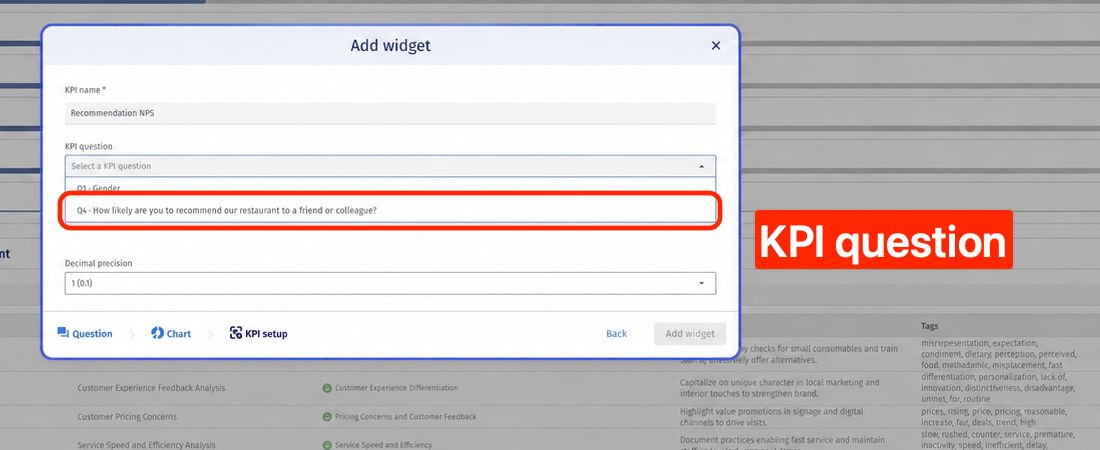Click the Question step chat icon
The image size is (1100, 450).
coord(63,333)
